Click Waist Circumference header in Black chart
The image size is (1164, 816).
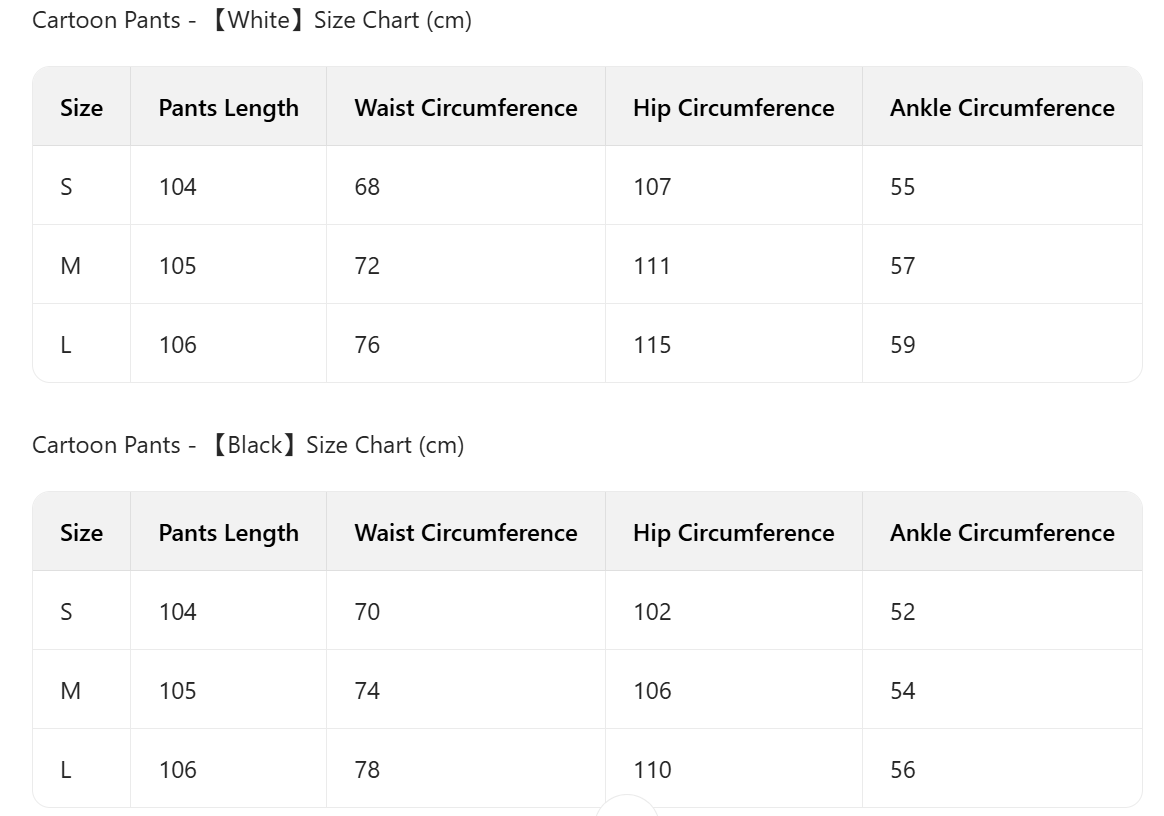[465, 533]
